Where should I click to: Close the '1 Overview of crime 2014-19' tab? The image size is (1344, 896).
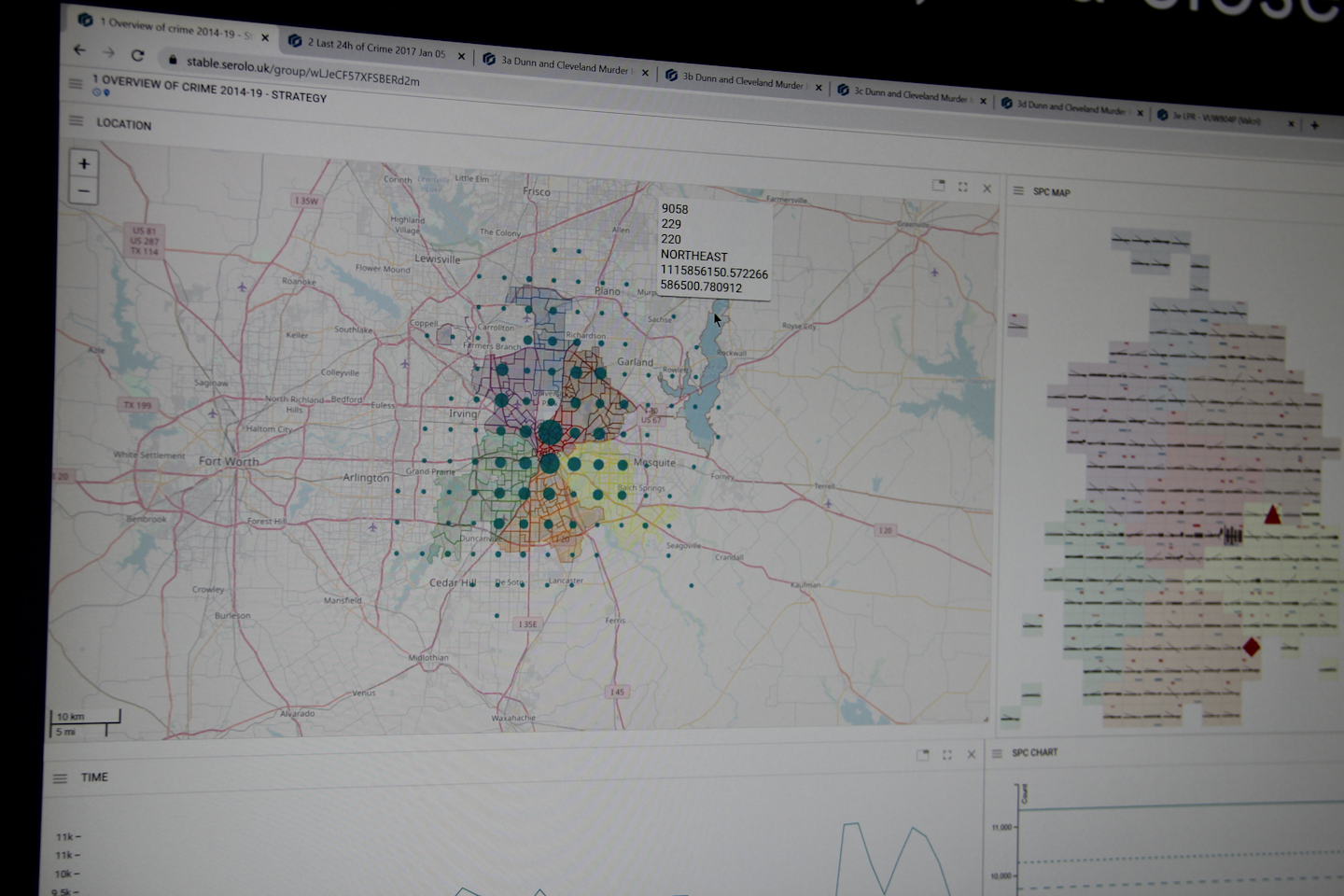click(265, 38)
